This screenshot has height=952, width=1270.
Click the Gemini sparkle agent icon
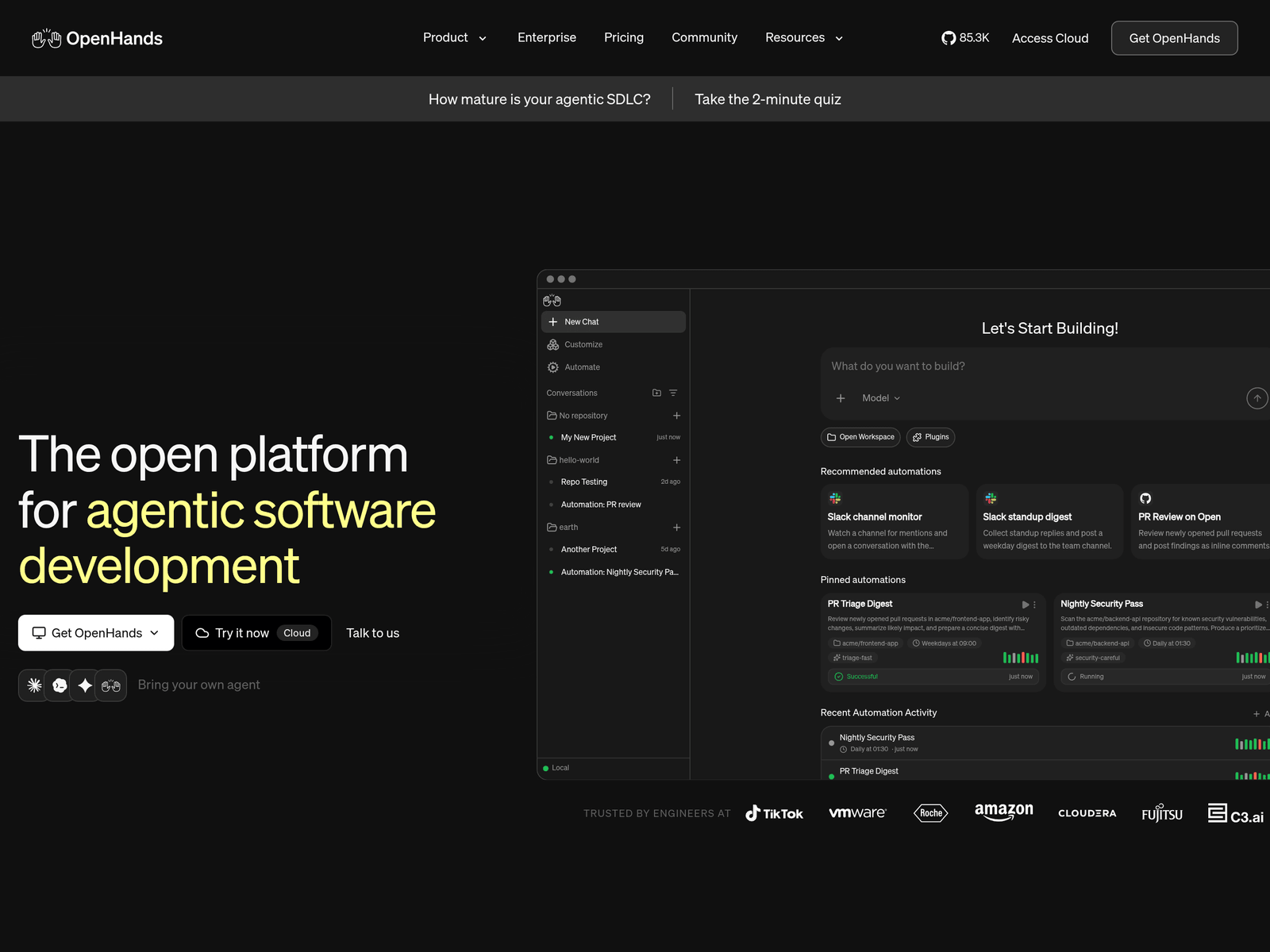click(85, 685)
